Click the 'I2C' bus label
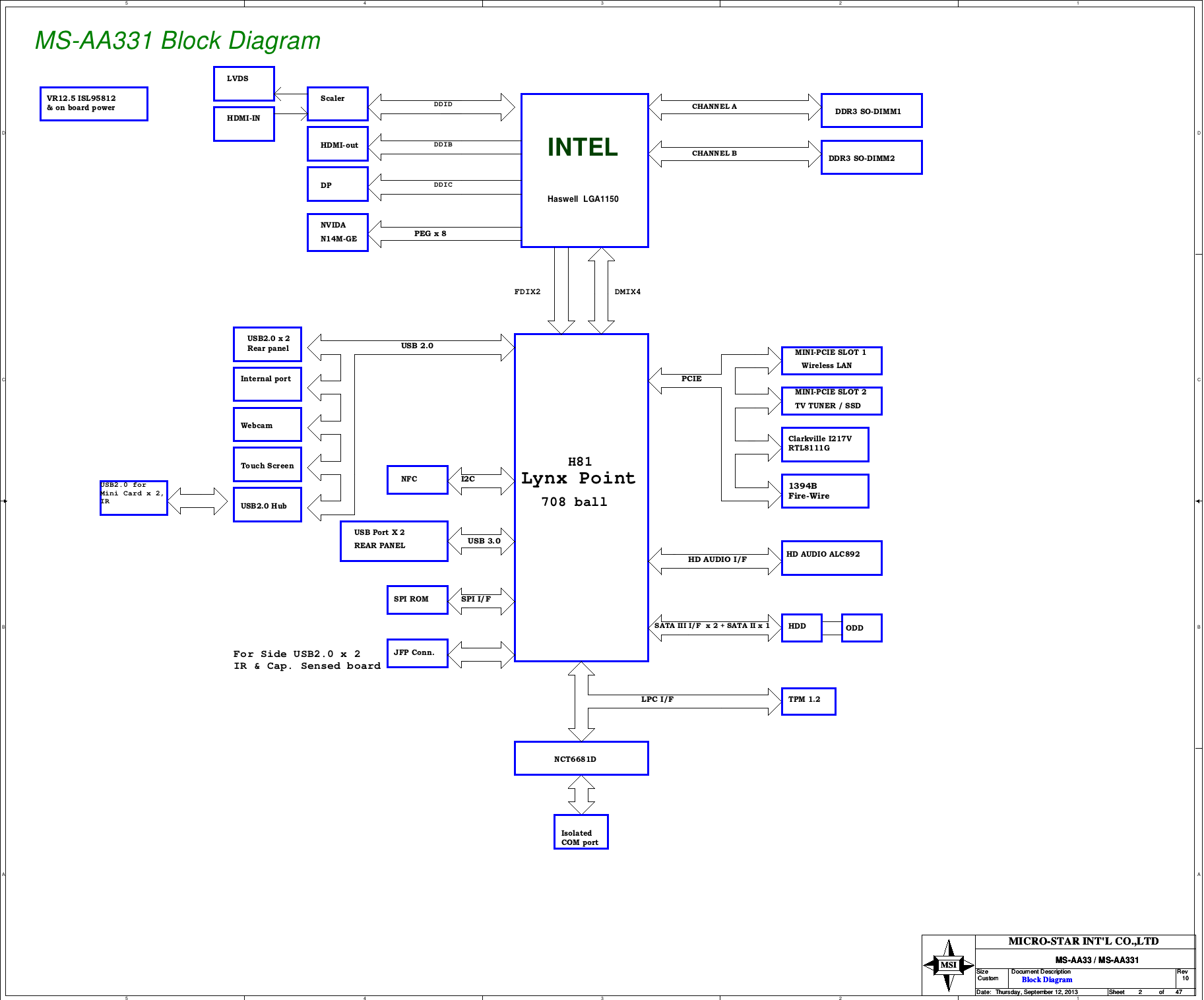Screen dimensions: 1204x1000 (468, 479)
